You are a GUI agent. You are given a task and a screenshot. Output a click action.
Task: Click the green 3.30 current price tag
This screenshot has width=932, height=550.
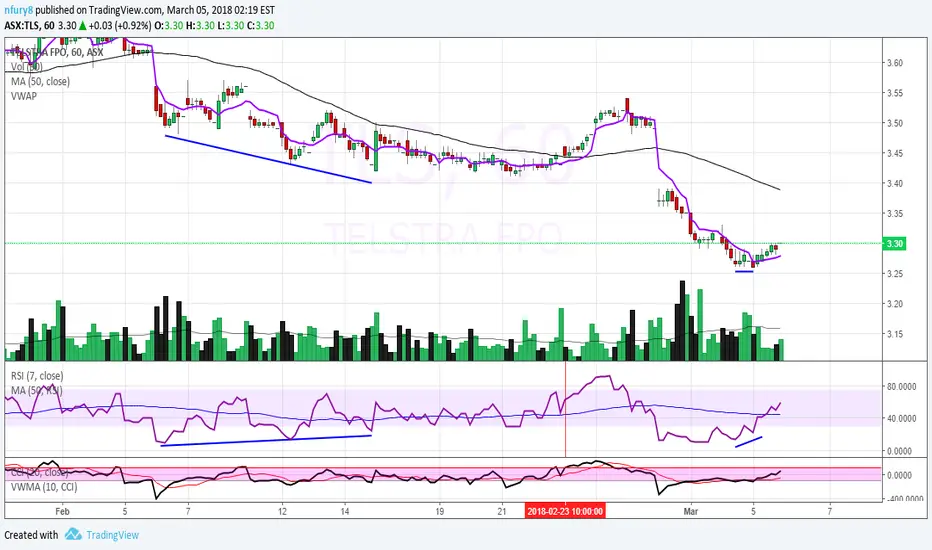895,244
